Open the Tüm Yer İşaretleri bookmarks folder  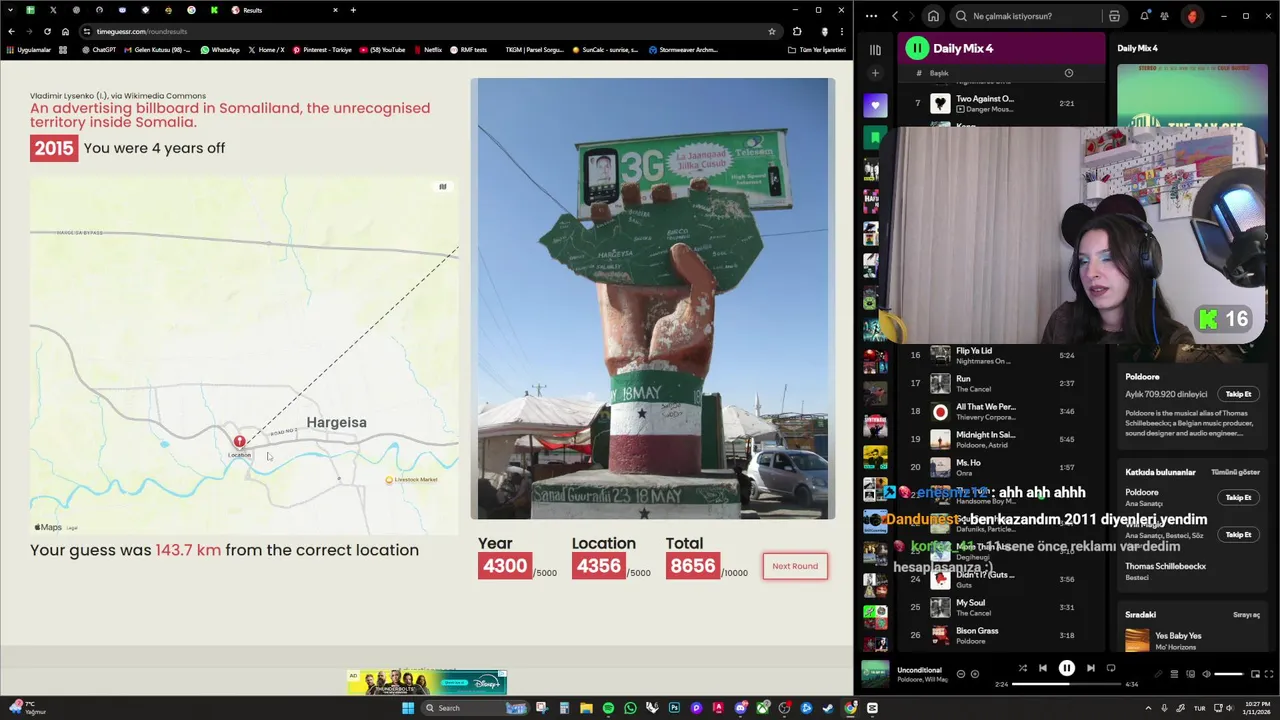[x=816, y=49]
